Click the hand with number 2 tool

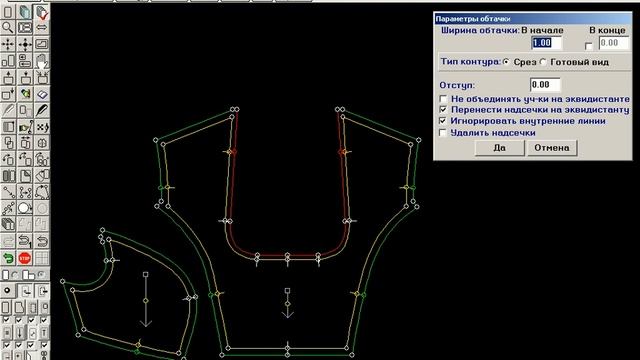[42, 61]
